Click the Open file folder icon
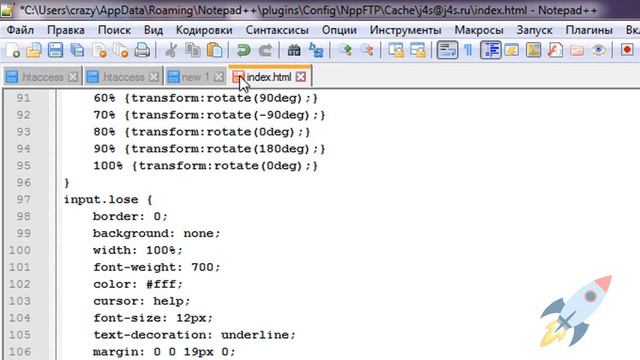Viewport: 640px width, 360px height. (34, 50)
